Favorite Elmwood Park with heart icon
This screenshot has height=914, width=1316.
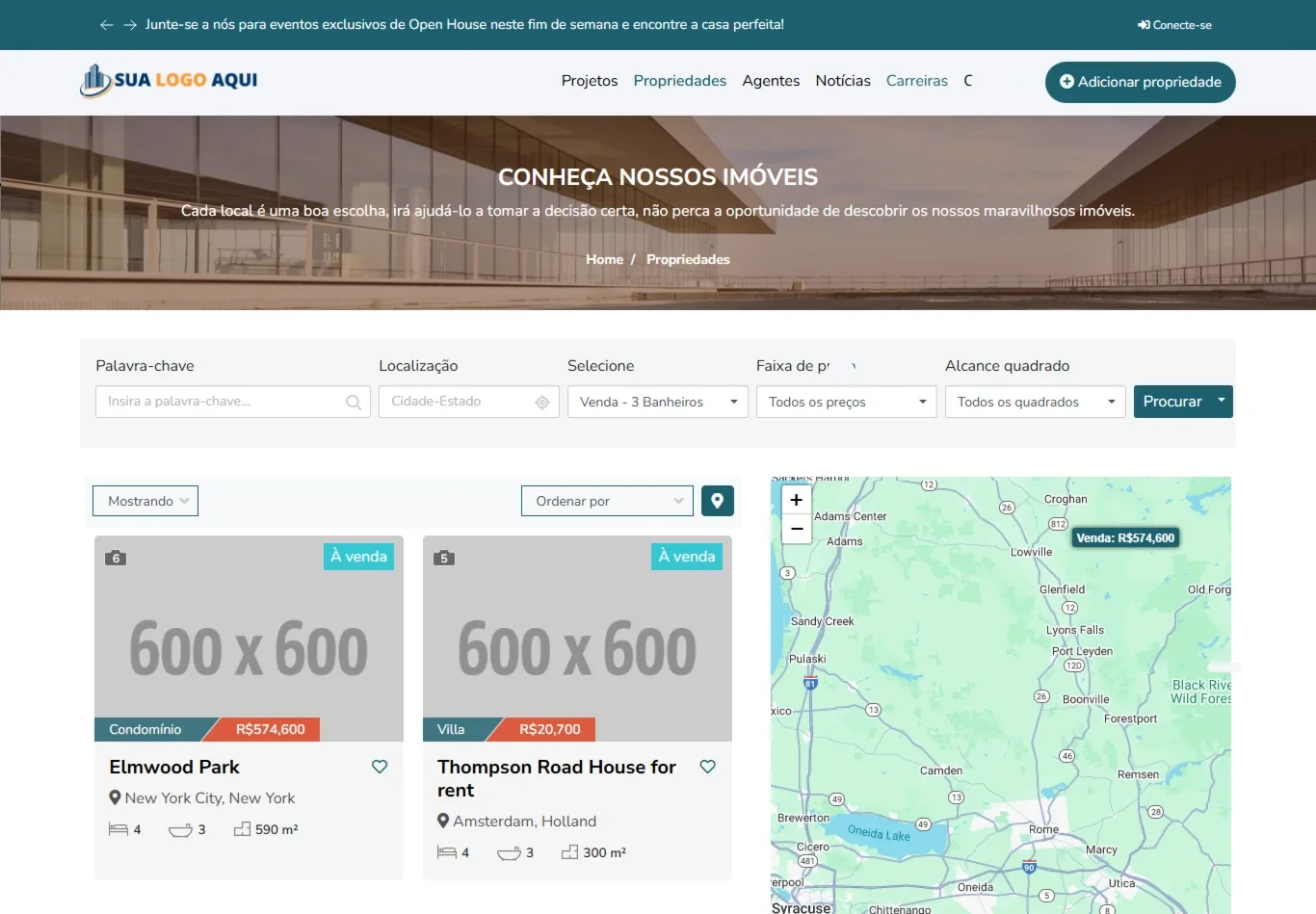point(380,767)
